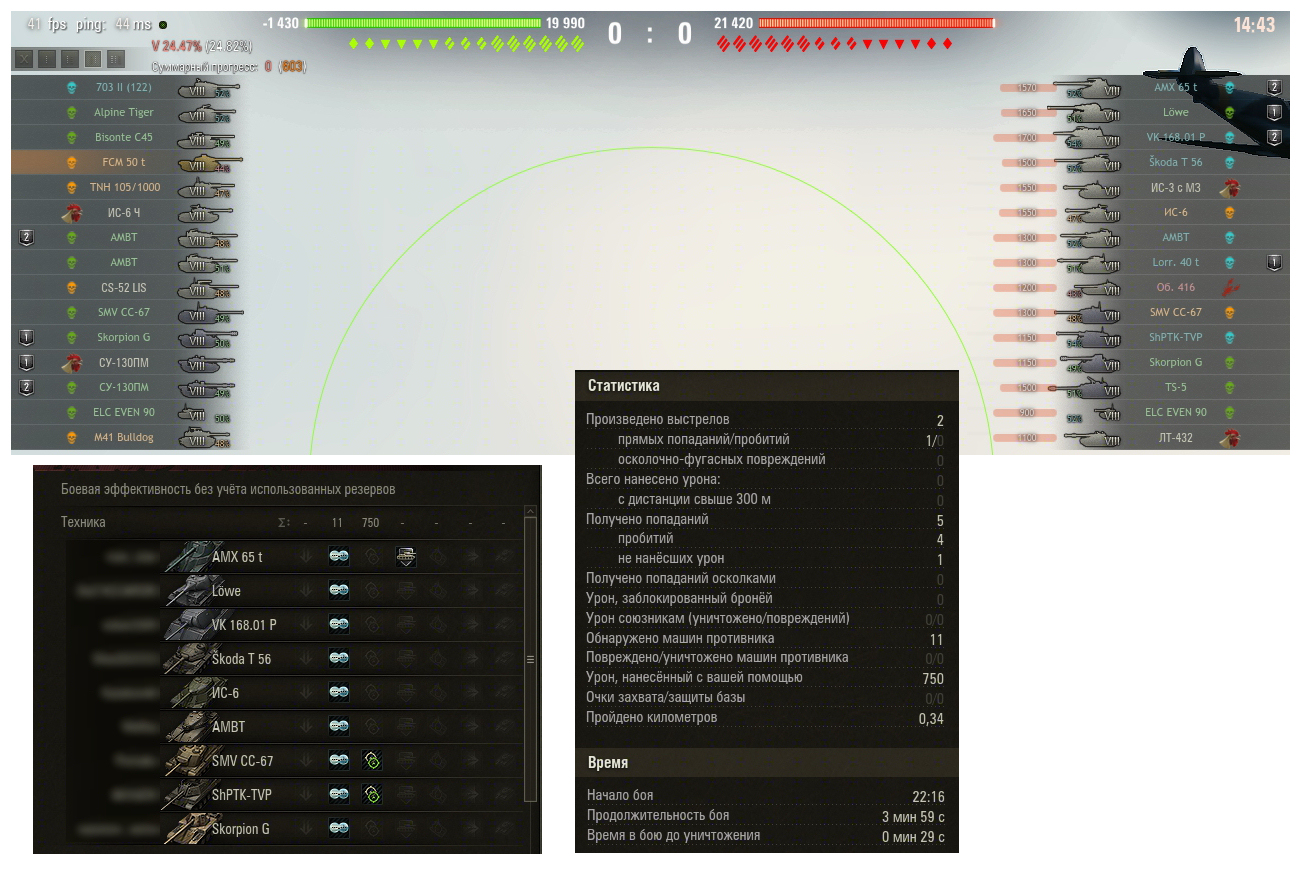This screenshot has width=1300, height=869.
Task: Click the VK 168.01 P efficiency list entry
Action: tap(243, 625)
